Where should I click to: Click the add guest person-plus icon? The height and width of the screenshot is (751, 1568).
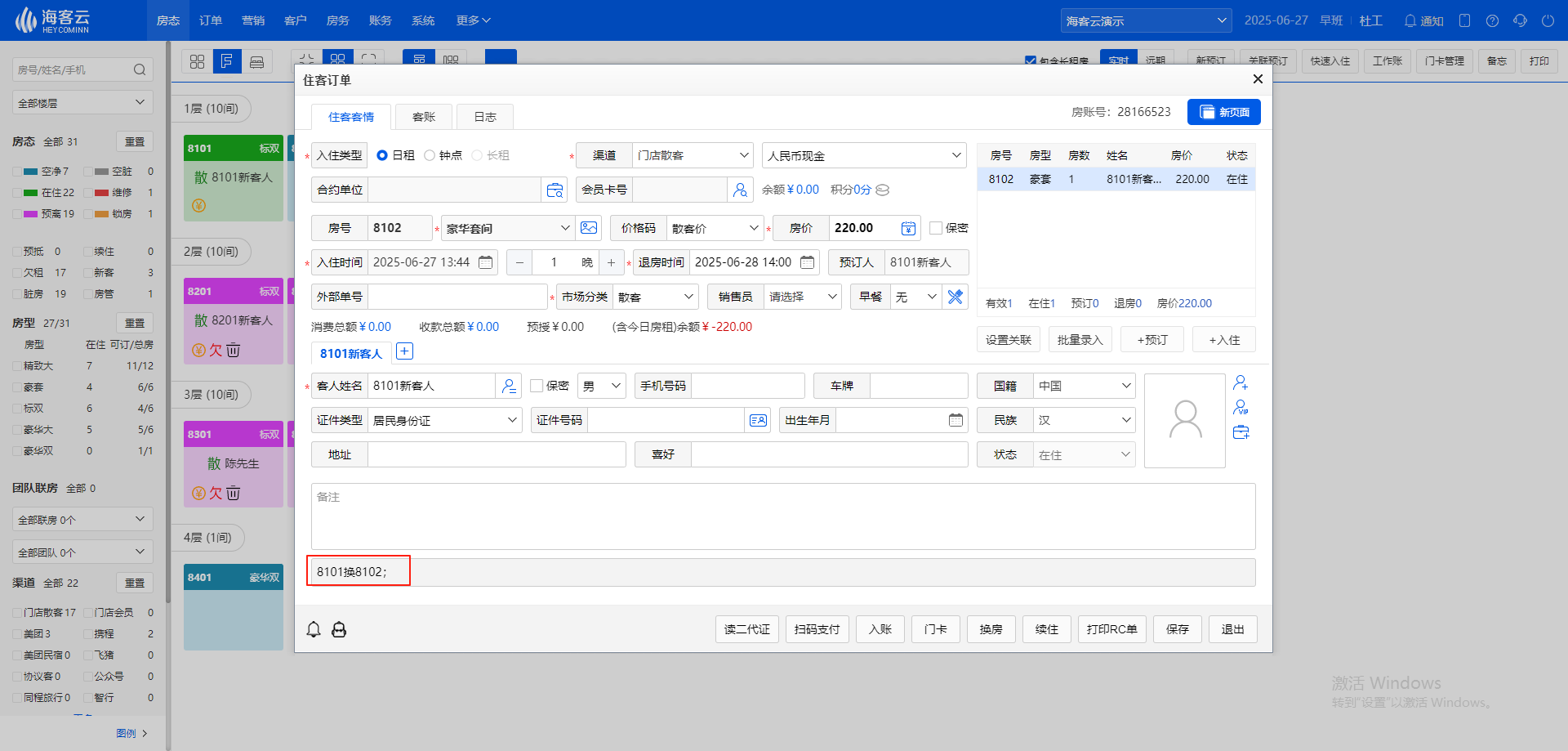pos(1241,382)
